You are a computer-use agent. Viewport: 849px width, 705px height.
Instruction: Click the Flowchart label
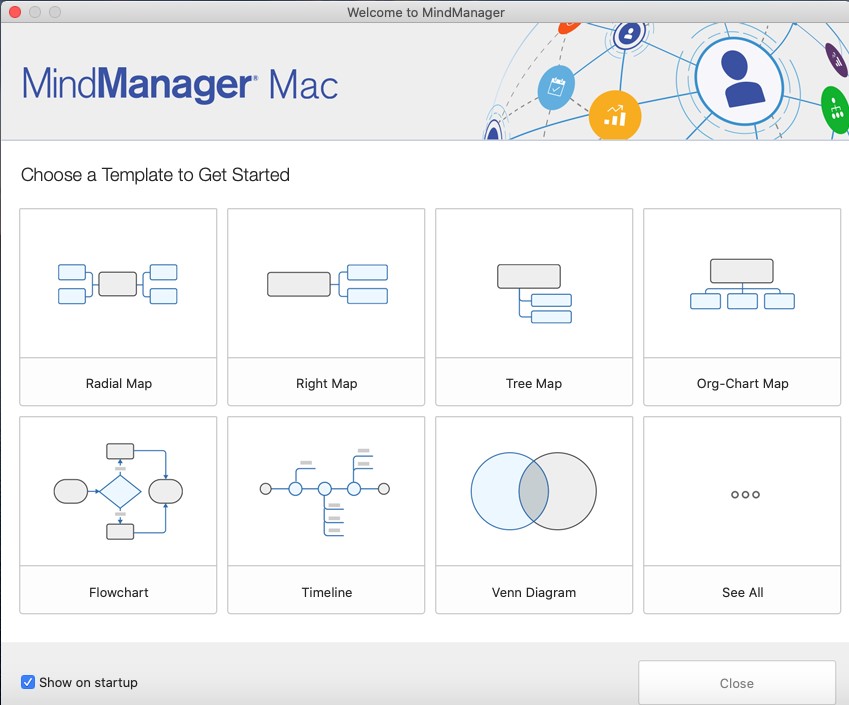pyautogui.click(x=119, y=592)
